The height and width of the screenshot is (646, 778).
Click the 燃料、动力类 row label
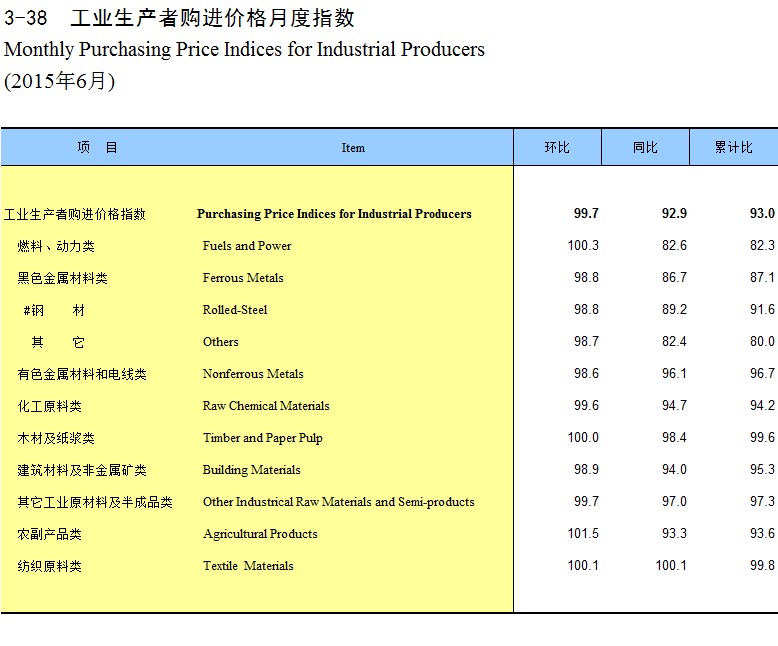click(56, 246)
